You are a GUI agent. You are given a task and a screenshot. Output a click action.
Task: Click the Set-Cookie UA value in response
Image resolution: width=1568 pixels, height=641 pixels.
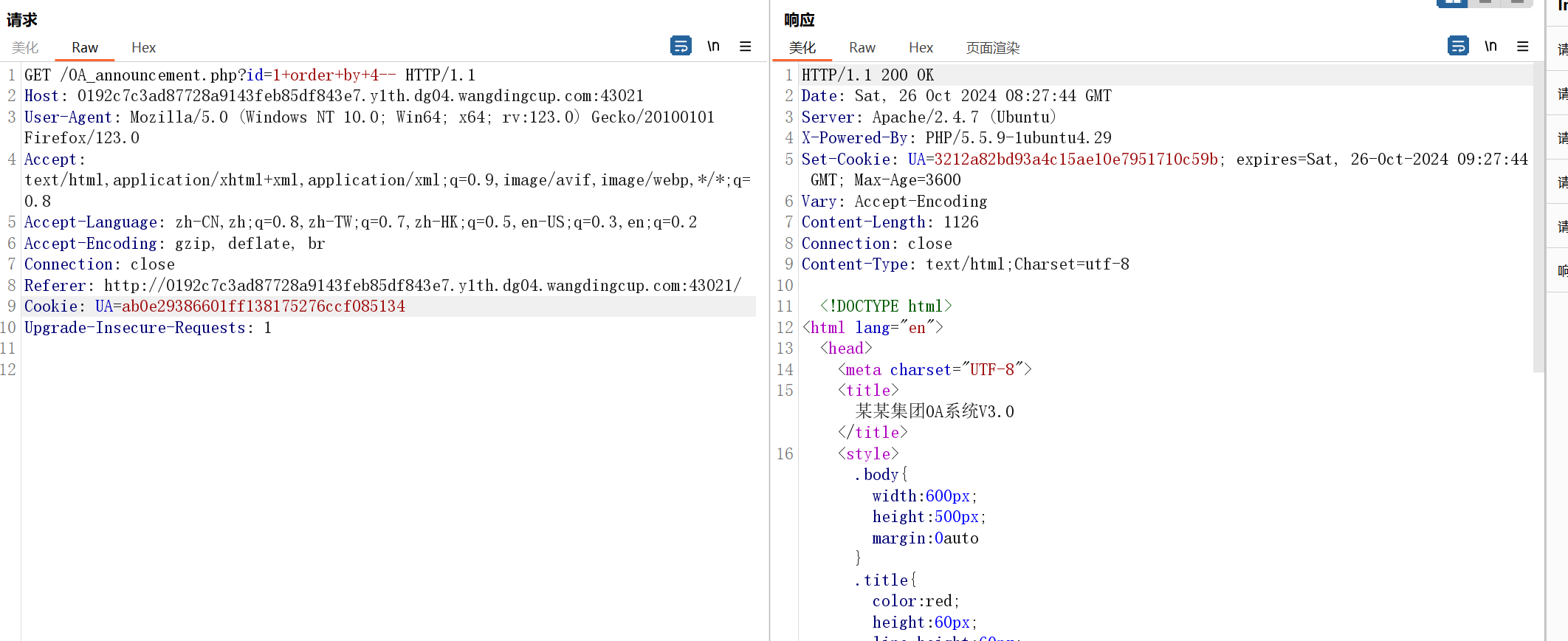[x=1076, y=160]
